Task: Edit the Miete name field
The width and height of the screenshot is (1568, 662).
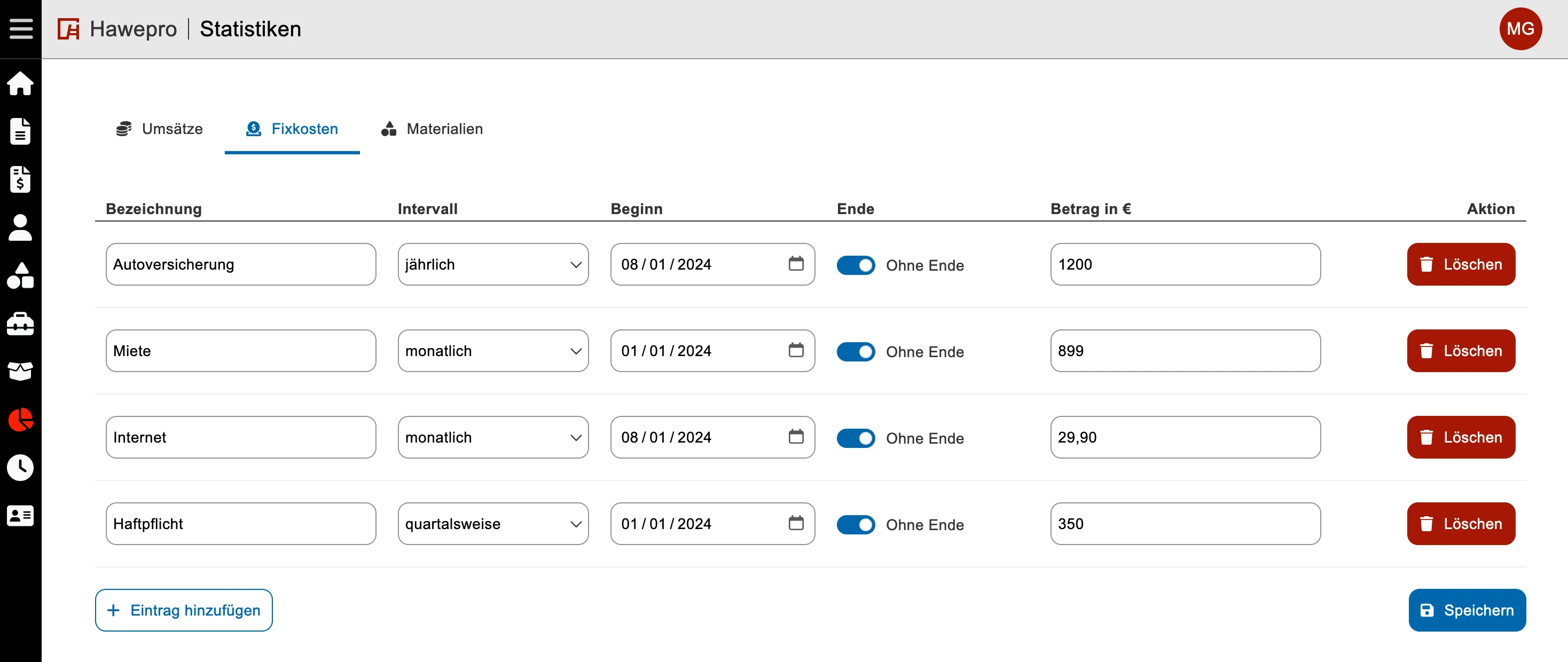Action: pos(241,350)
